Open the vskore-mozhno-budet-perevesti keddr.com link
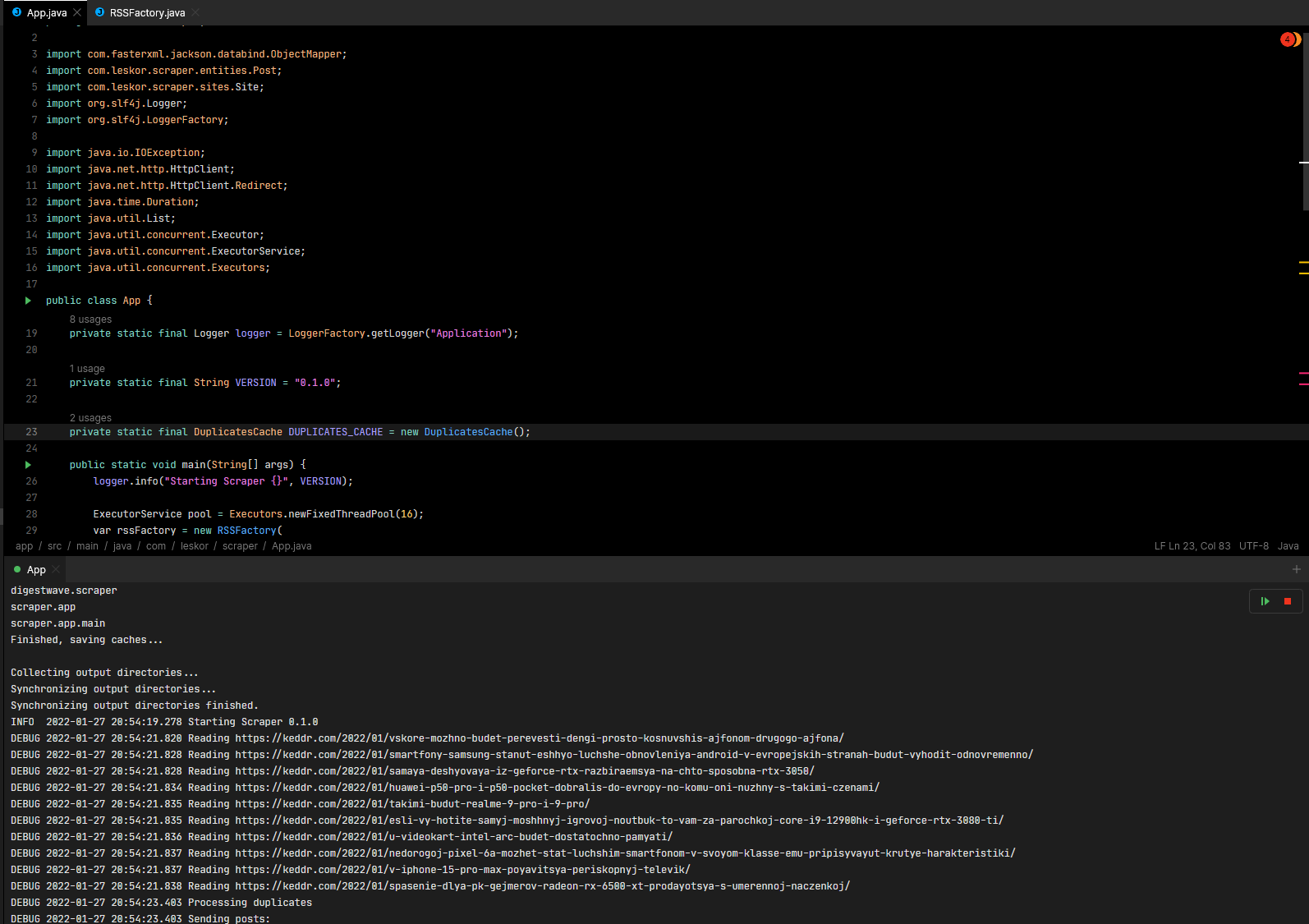 [540, 738]
